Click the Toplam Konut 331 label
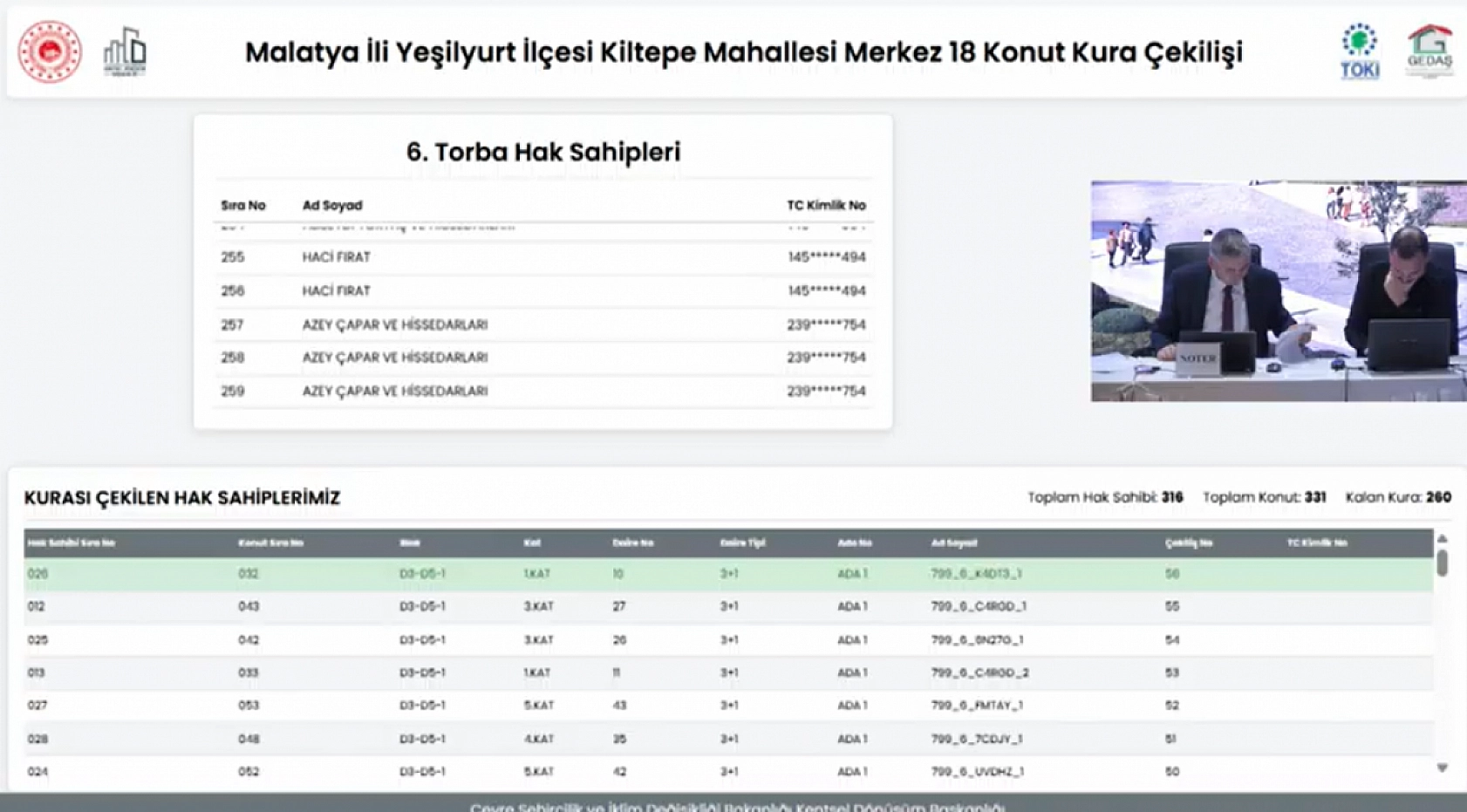Screen dimensions: 1467x812 coord(1264,497)
